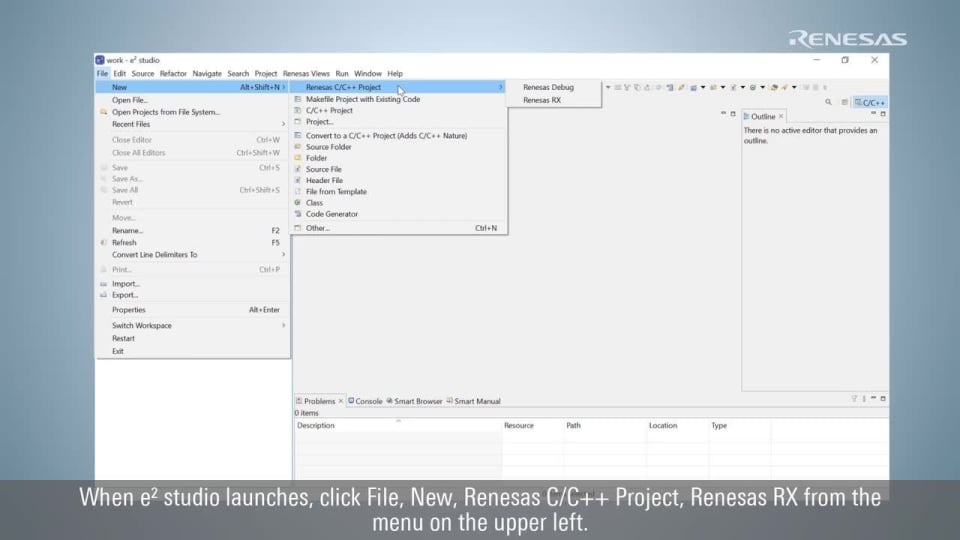Sort by the Location column header
This screenshot has height=540, width=960.
tap(677, 426)
